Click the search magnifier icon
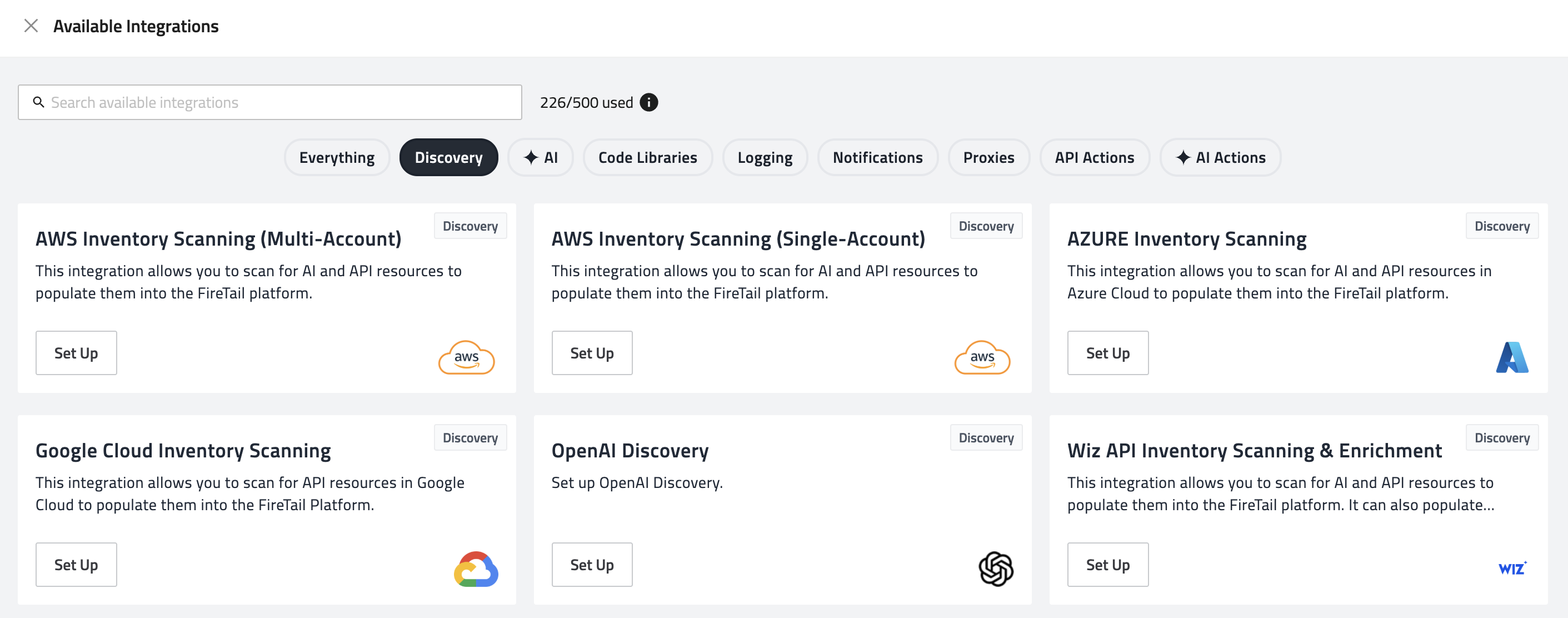This screenshot has height=618, width=1568. (38, 102)
